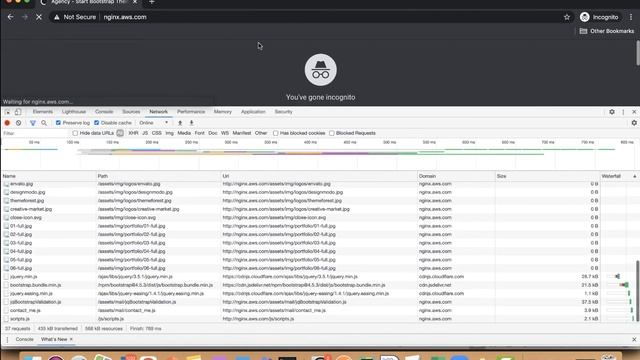Select the close-icon.svg request row
640x360 pixels.
point(318,218)
